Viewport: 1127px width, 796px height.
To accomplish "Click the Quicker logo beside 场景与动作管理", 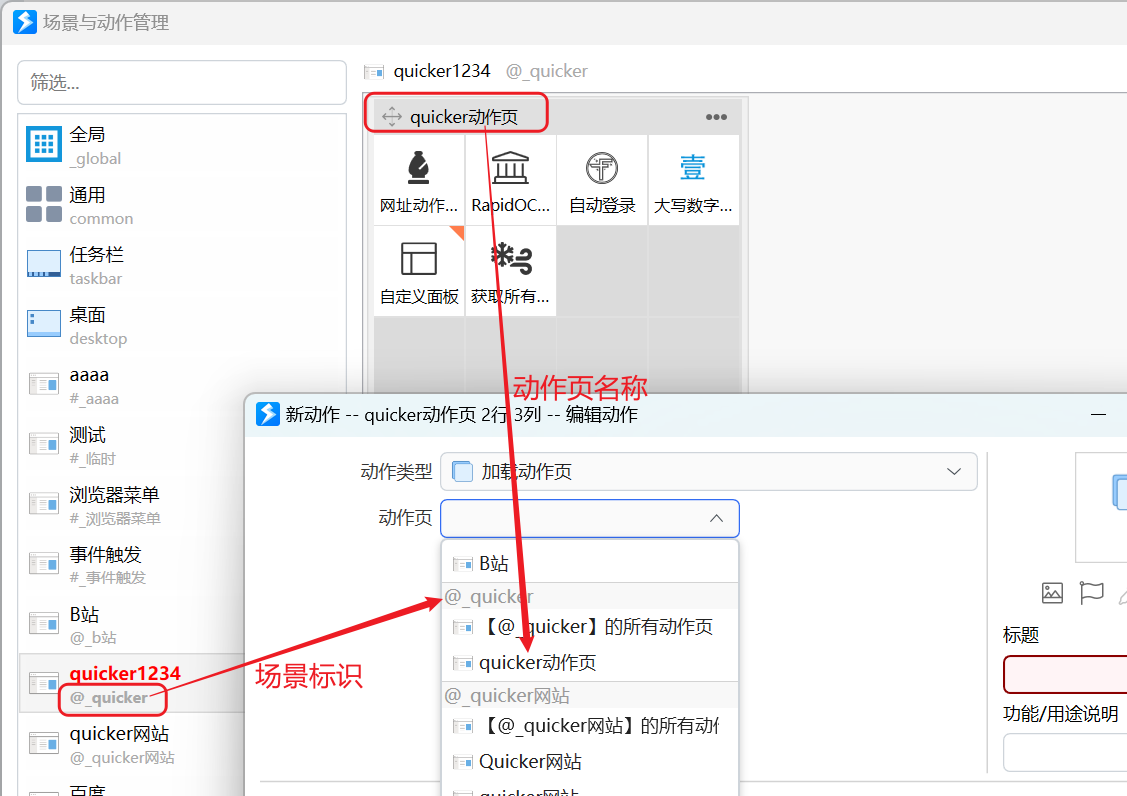I will (x=24, y=22).
